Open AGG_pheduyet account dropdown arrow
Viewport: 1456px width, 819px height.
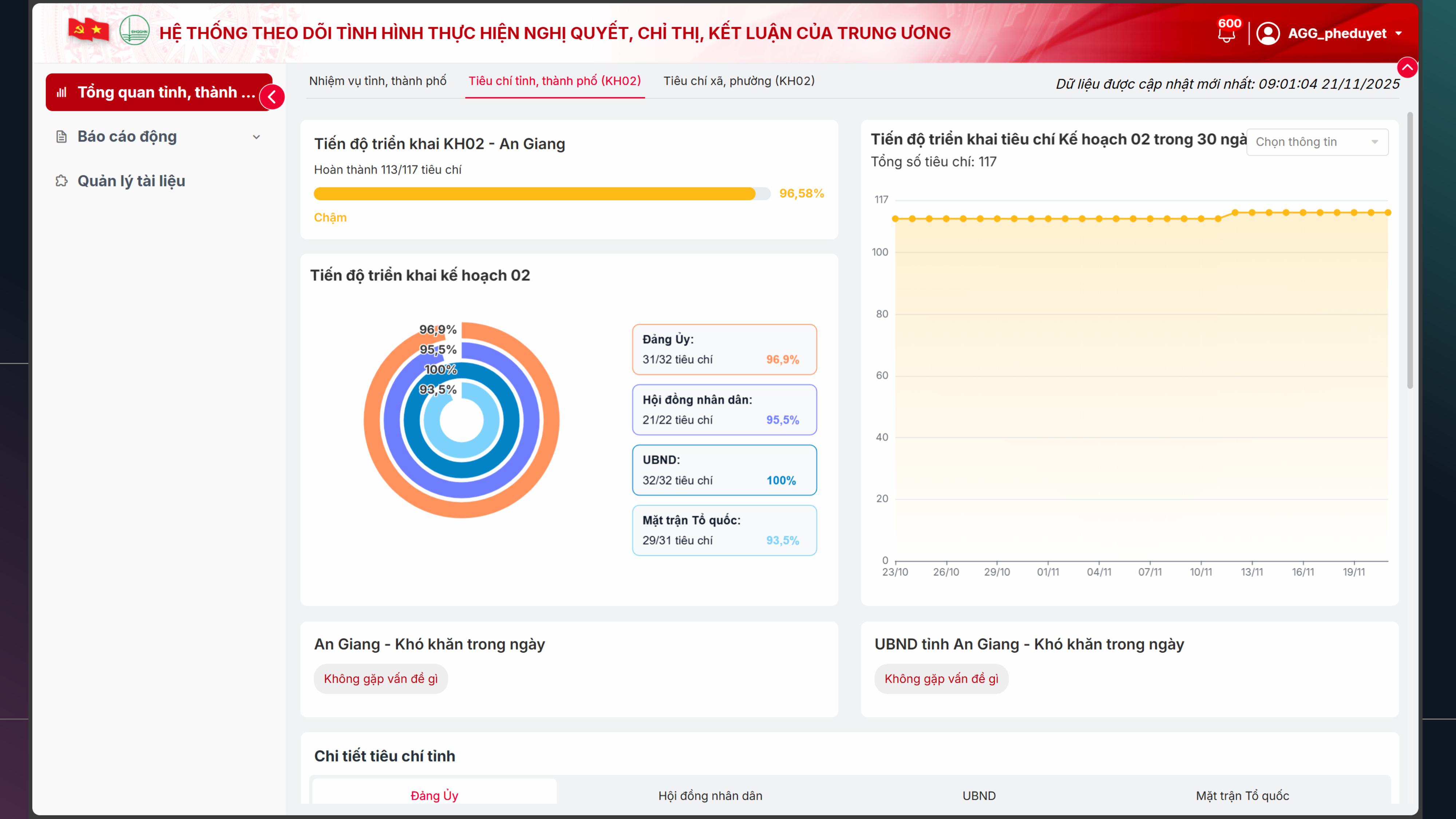point(1398,33)
